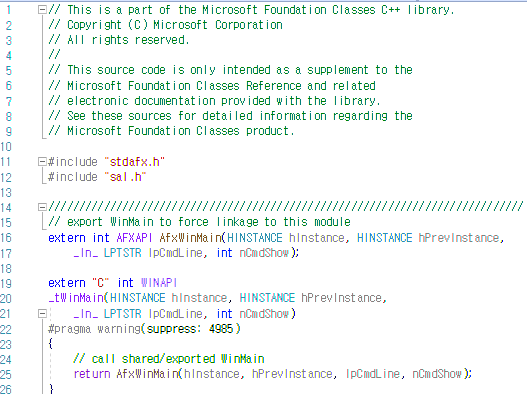Click the extern keyword on line 19
527x394 pixels.
(x=67, y=283)
